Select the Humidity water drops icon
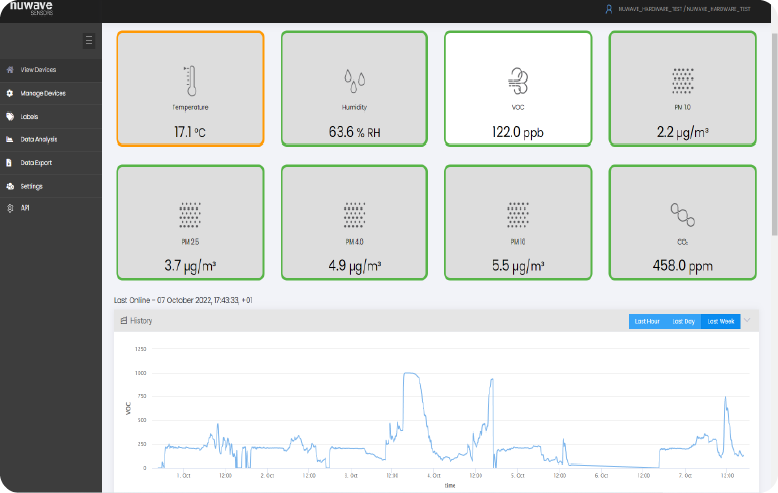This screenshot has width=778, height=493. pyautogui.click(x=355, y=80)
